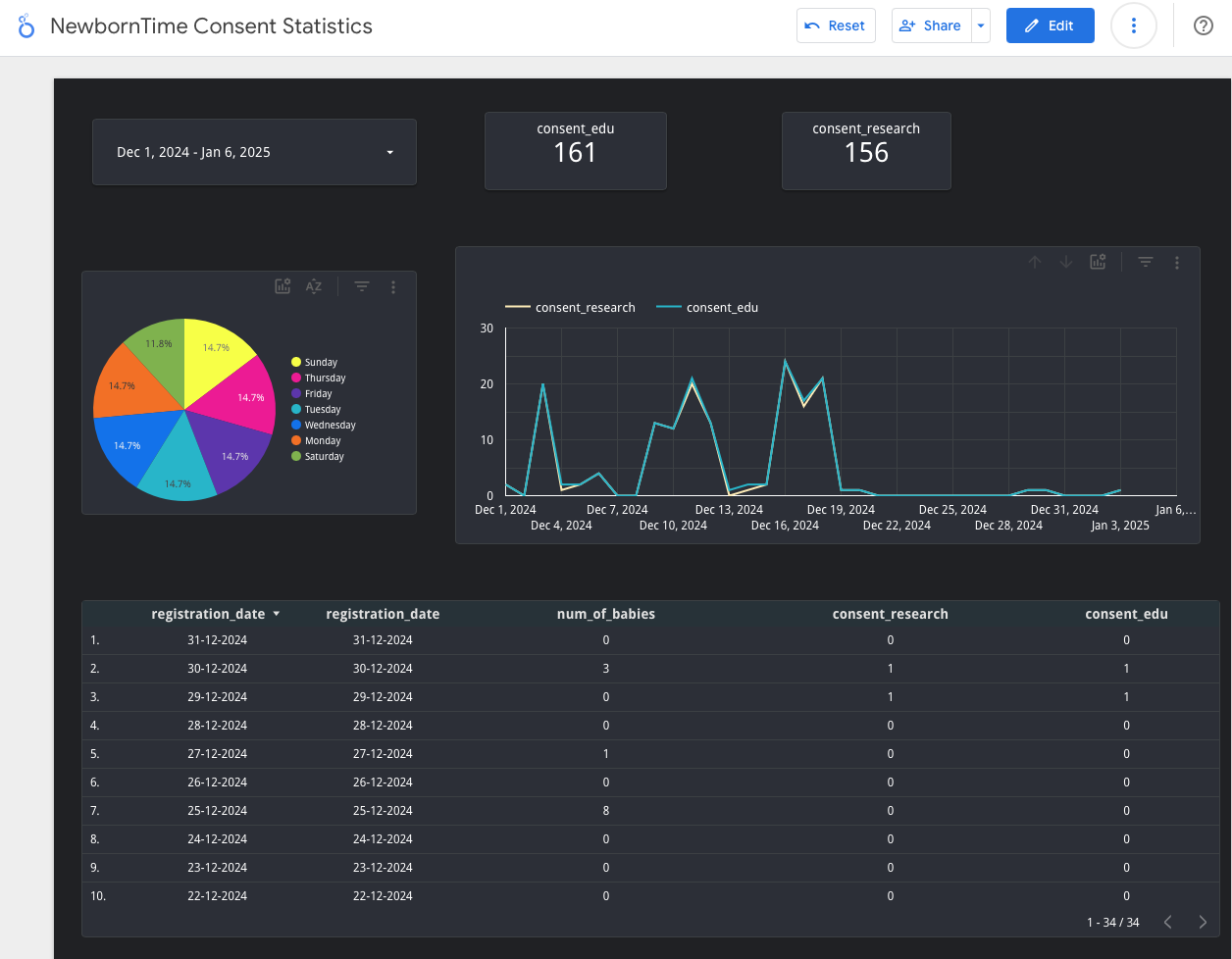Open the three-dot more options menu in header
1232x959 pixels.
[x=1134, y=25]
